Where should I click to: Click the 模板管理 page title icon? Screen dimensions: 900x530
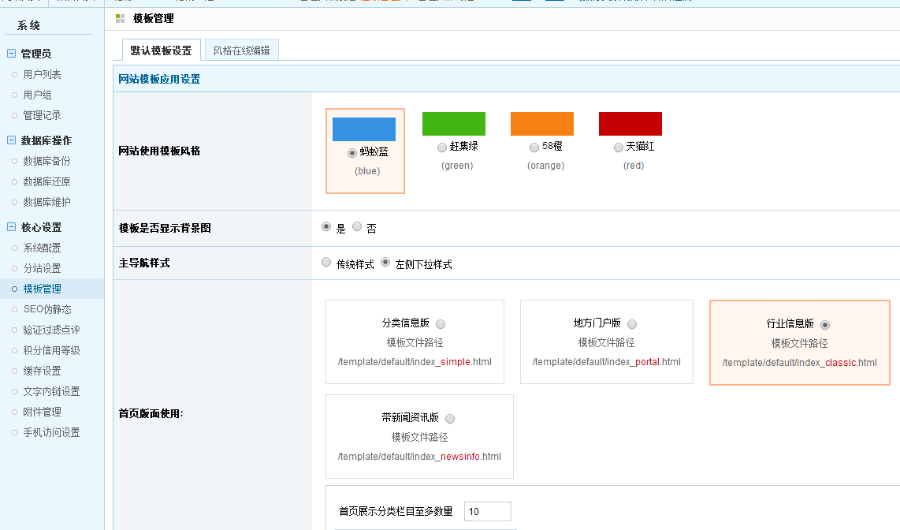point(120,19)
